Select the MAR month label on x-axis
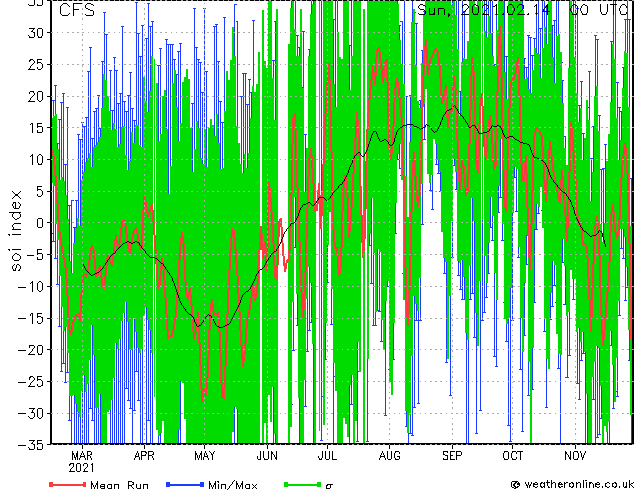The height and width of the screenshot is (490, 634). [x=82, y=456]
